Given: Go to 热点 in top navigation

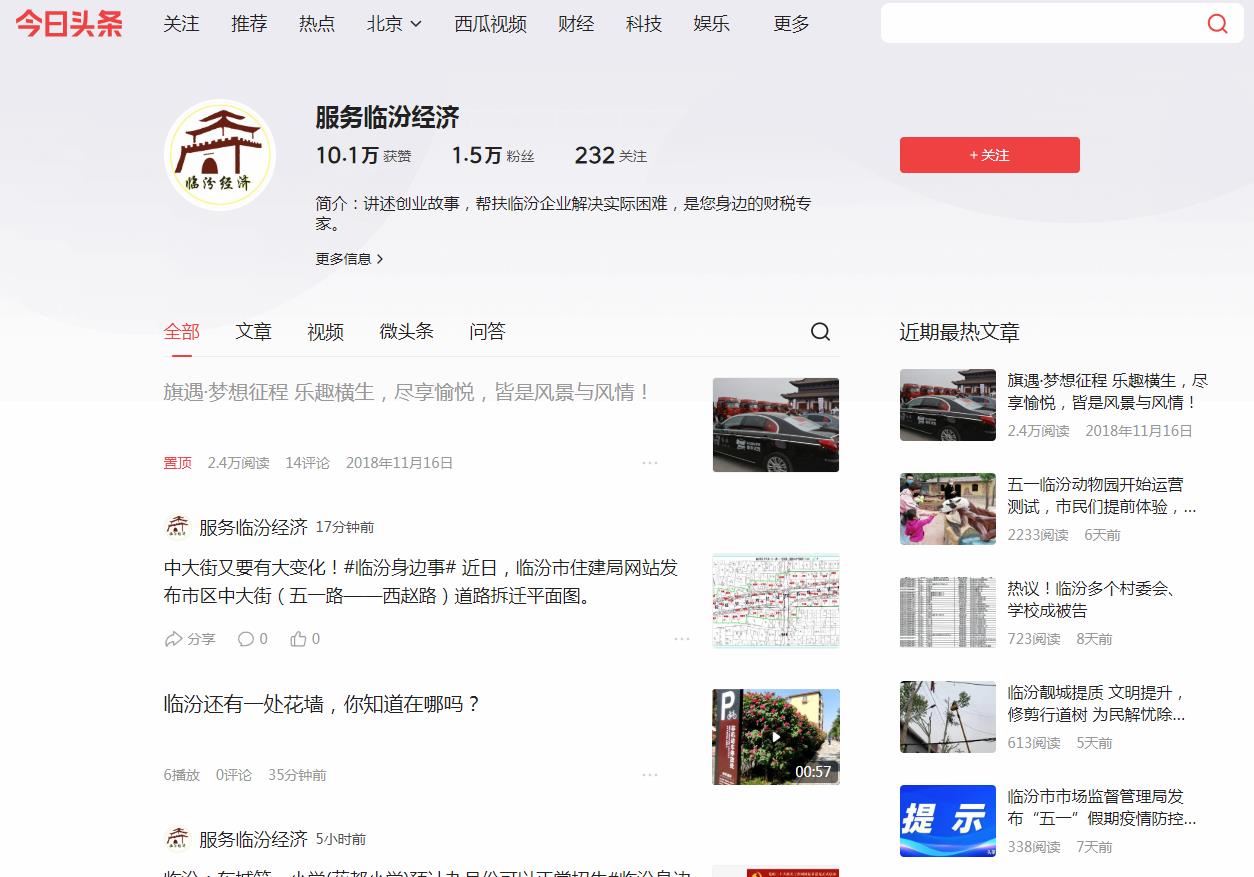Looking at the screenshot, I should click(317, 24).
